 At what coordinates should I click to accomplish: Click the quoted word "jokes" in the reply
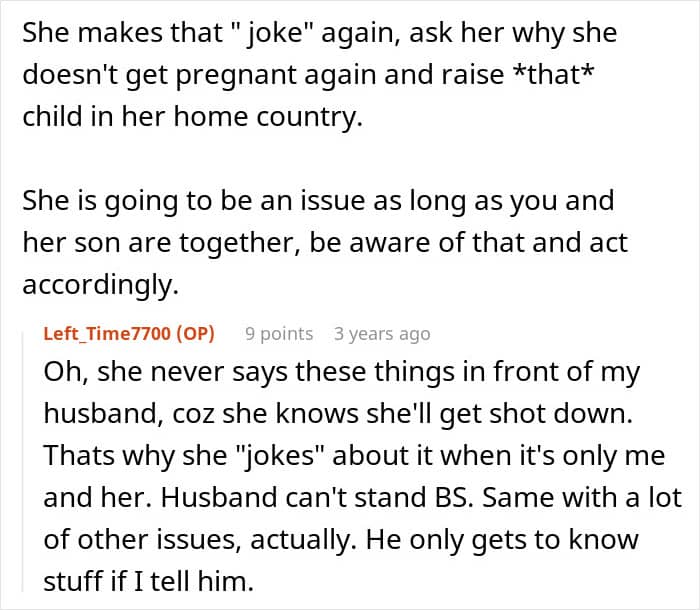(x=279, y=456)
